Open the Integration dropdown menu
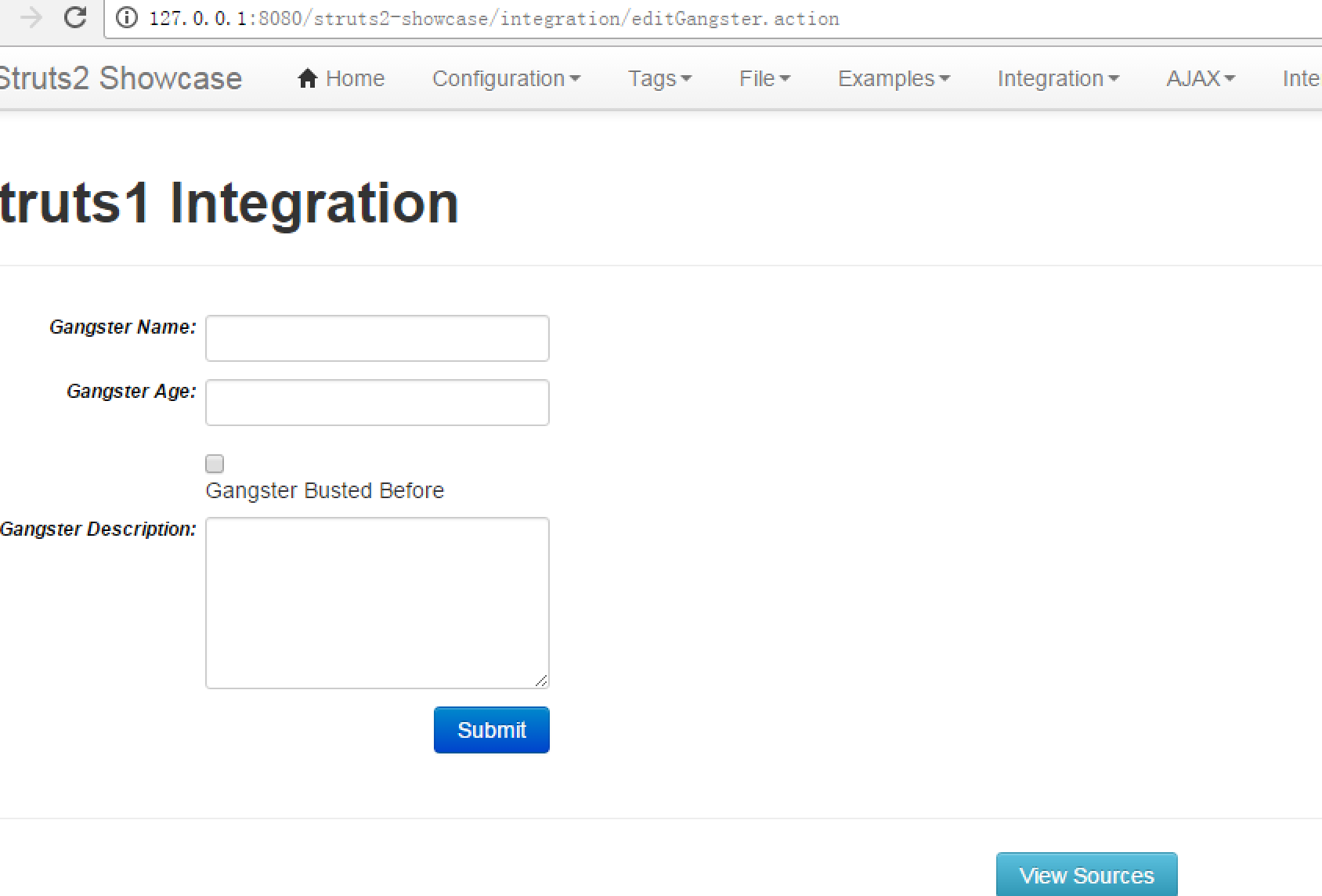 pos(1058,78)
